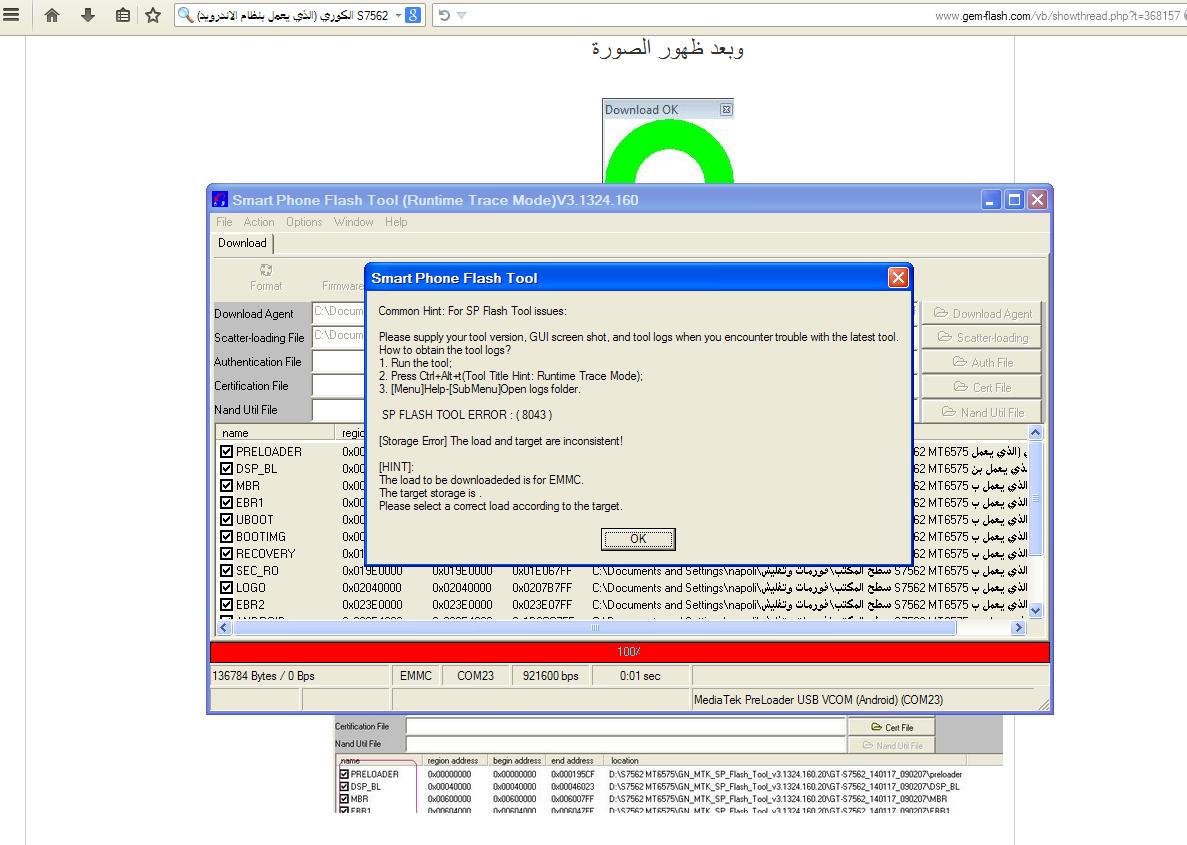Click the SP FLASH TOOL ERROR 8043 text

click(467, 415)
